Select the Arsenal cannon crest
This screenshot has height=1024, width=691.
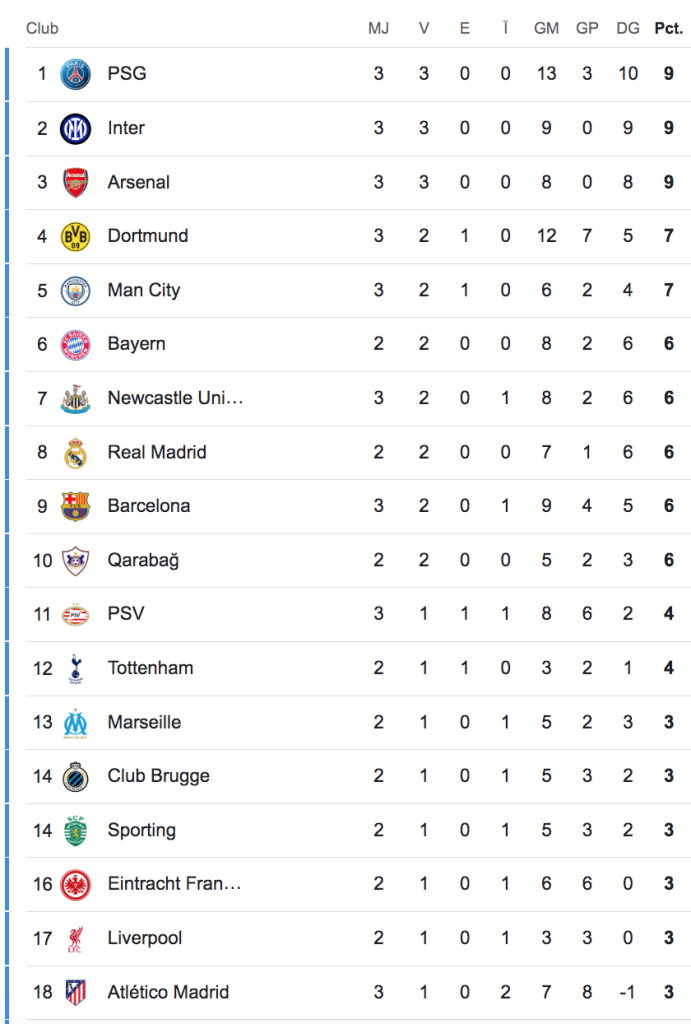pyautogui.click(x=76, y=182)
